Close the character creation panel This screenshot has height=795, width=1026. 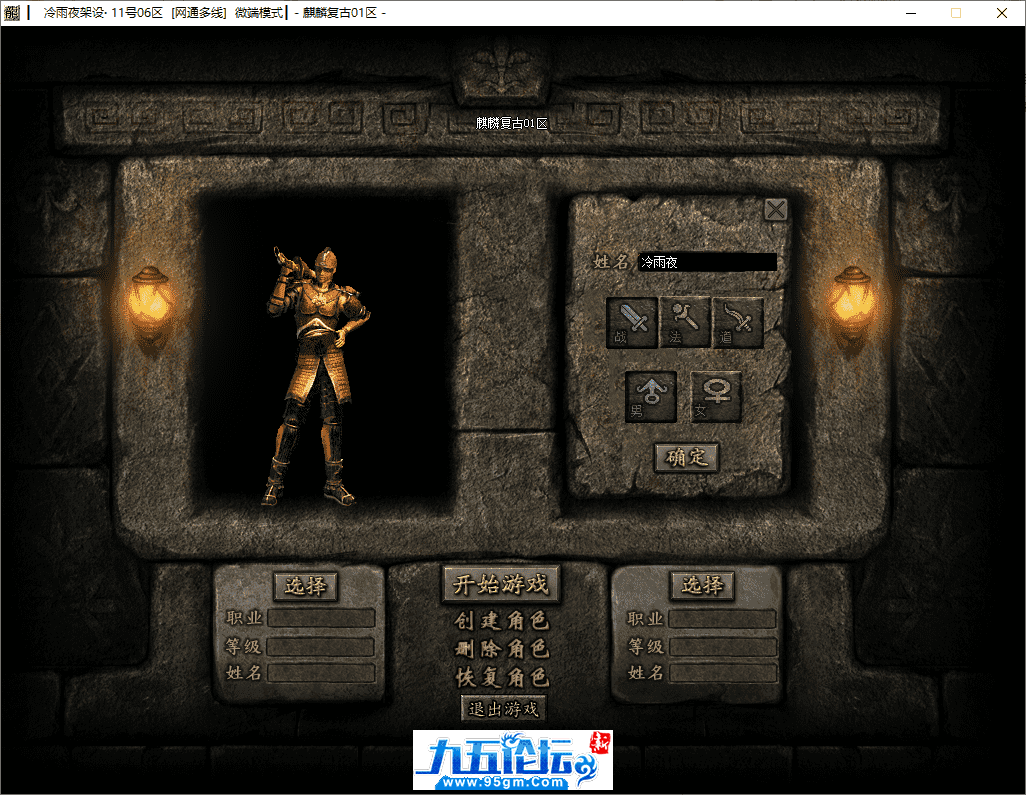pos(775,210)
